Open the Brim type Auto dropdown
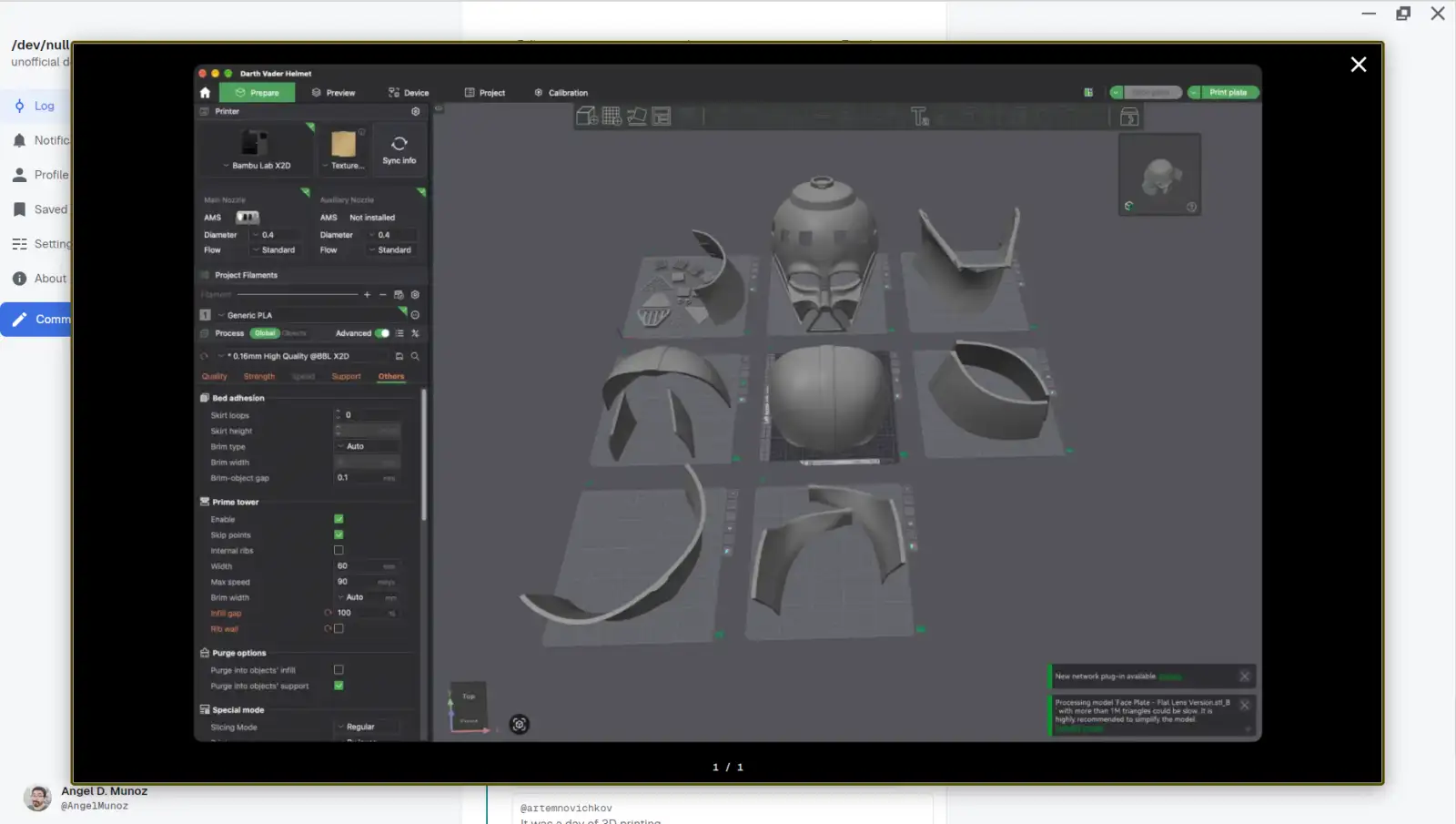The image size is (1456, 824). 368,446
